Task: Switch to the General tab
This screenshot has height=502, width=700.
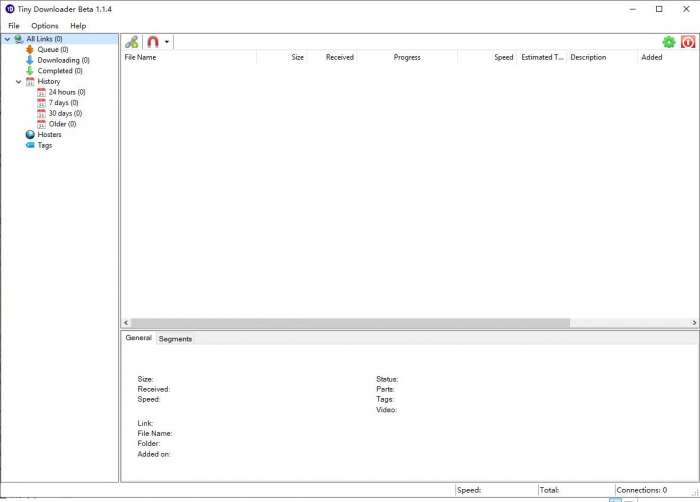Action: [138, 338]
